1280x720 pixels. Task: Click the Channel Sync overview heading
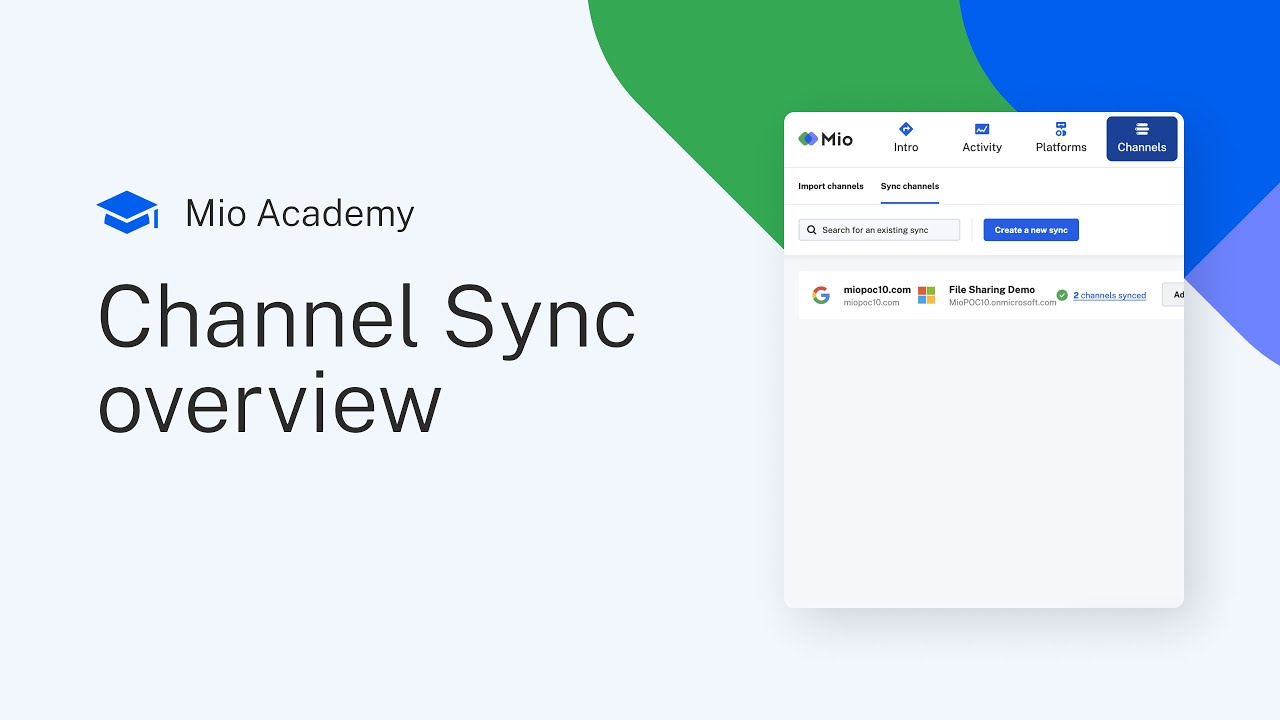(367, 358)
